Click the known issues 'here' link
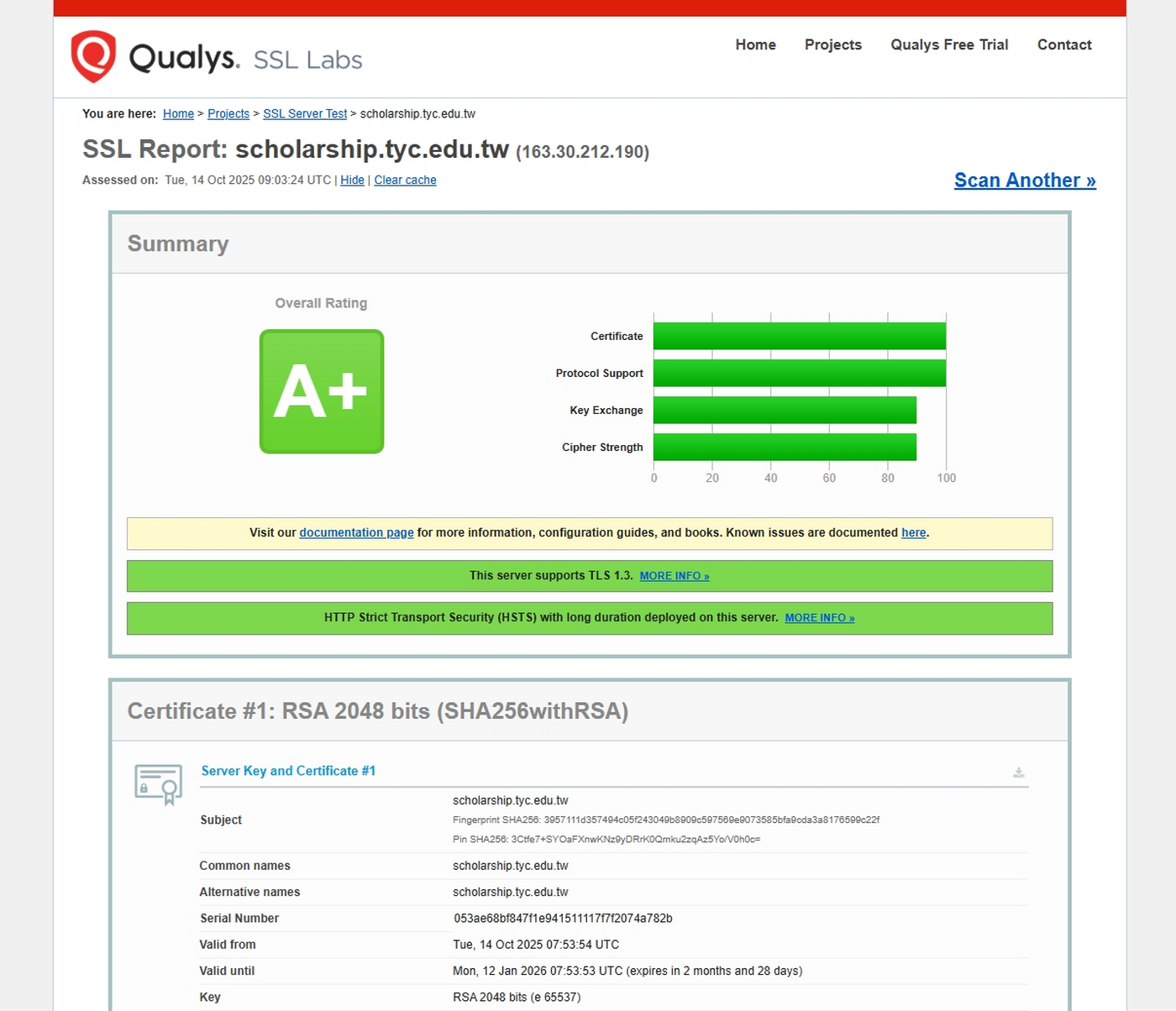The width and height of the screenshot is (1176, 1011). [913, 533]
